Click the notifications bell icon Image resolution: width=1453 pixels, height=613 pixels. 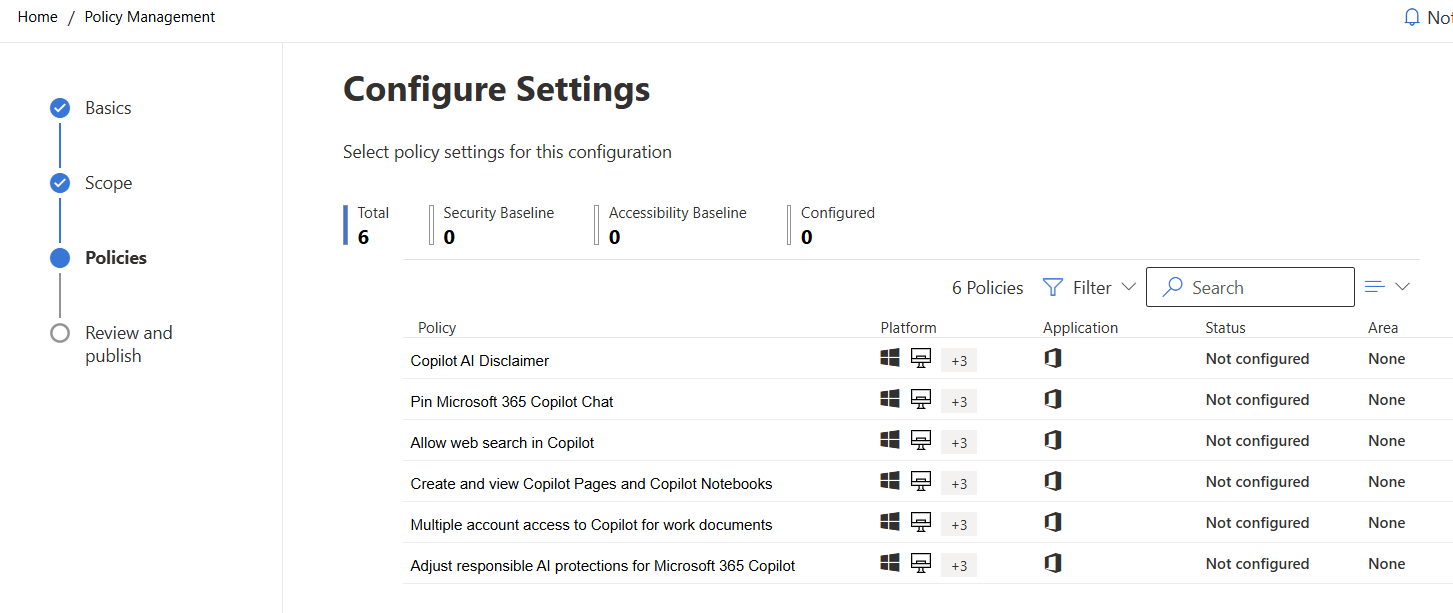(x=1411, y=16)
